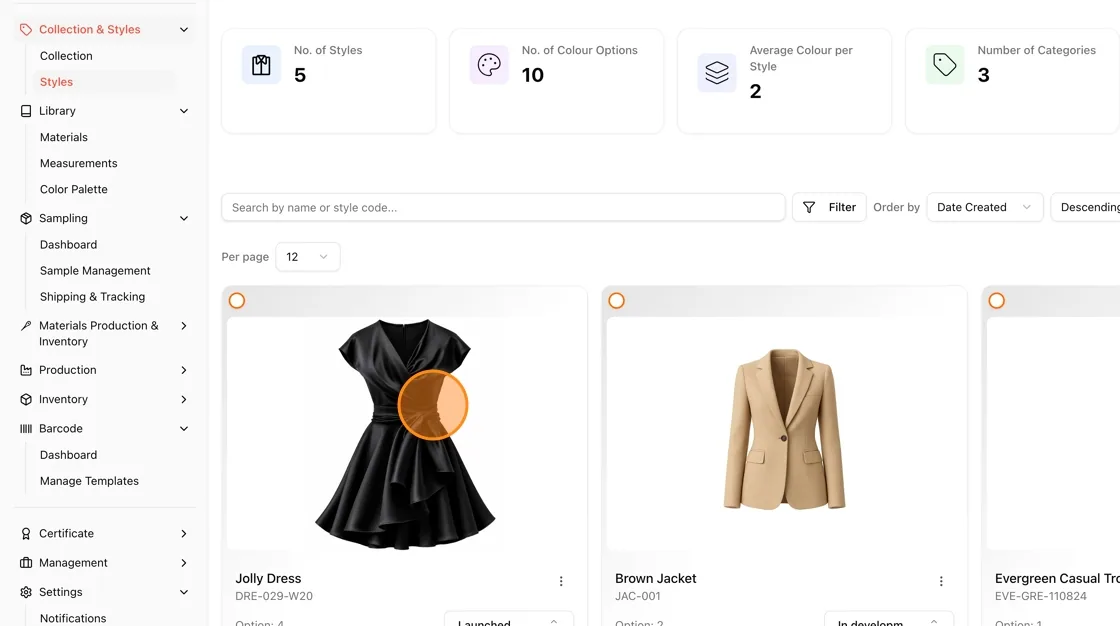Select the Evergreen Casual card circle

tap(996, 301)
